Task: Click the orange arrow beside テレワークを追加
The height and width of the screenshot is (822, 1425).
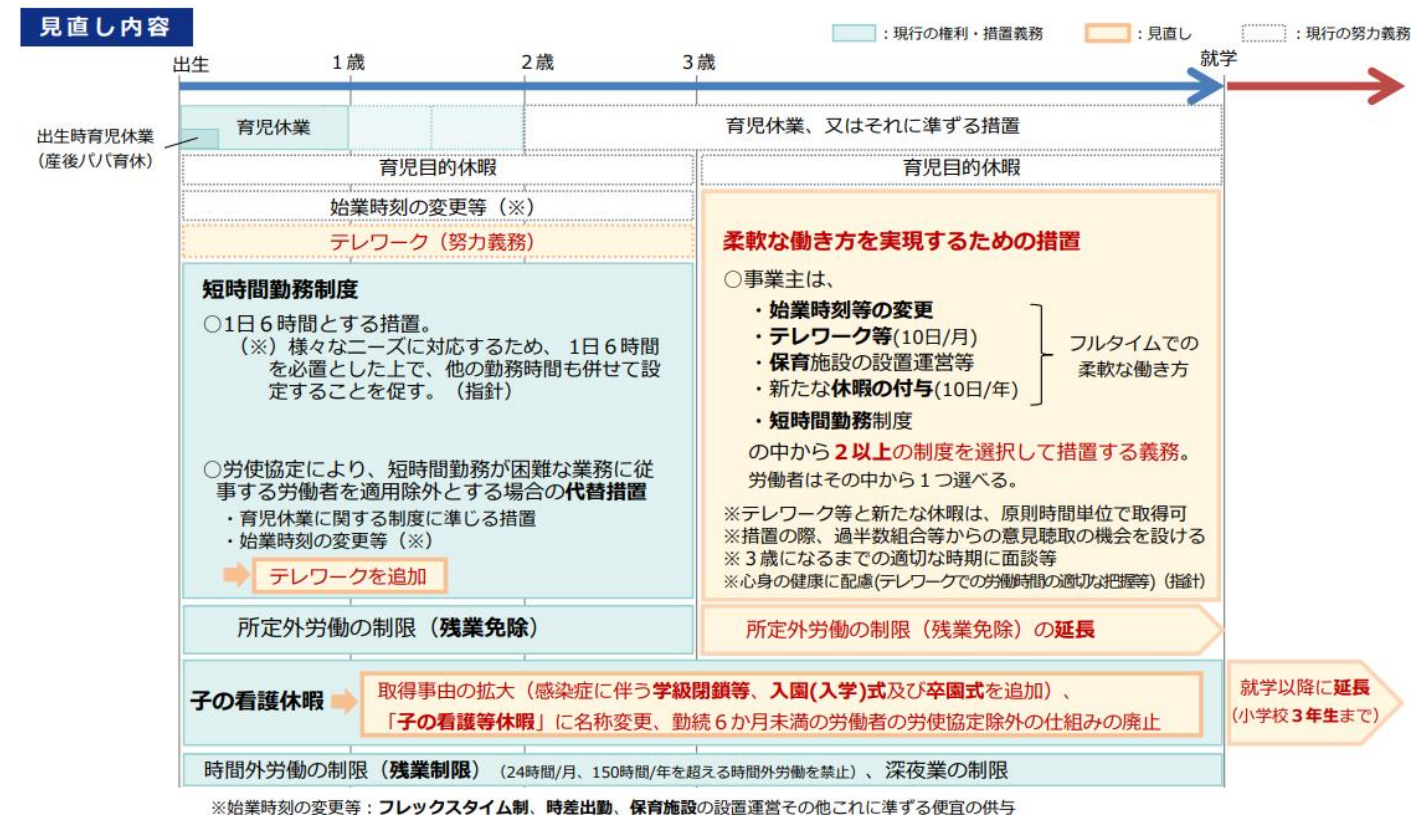Action: click(235, 575)
